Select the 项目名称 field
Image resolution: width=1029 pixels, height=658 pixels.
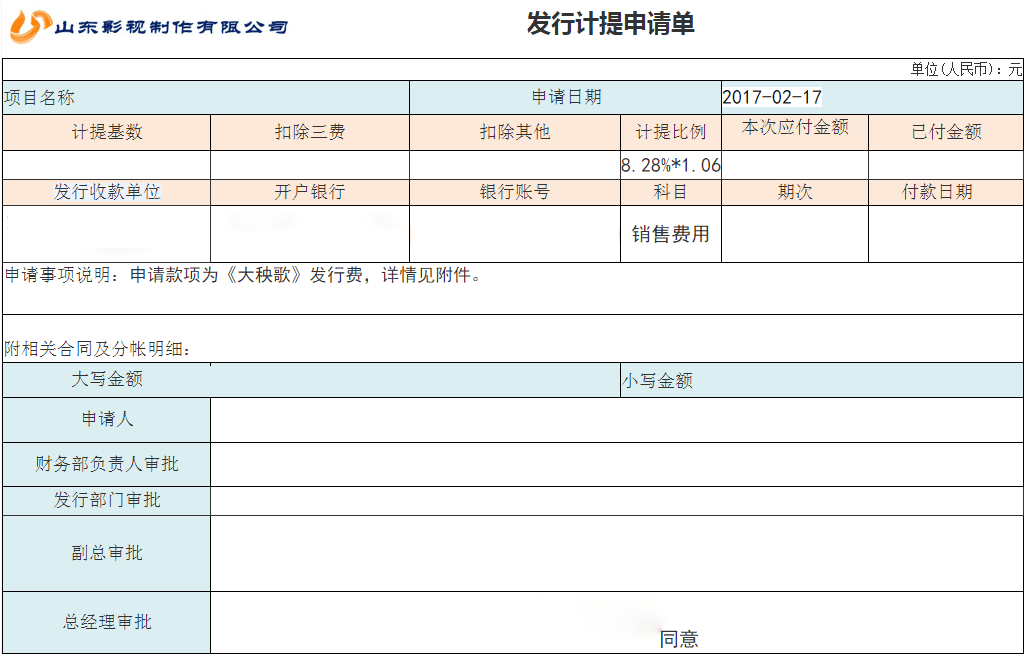(x=206, y=98)
